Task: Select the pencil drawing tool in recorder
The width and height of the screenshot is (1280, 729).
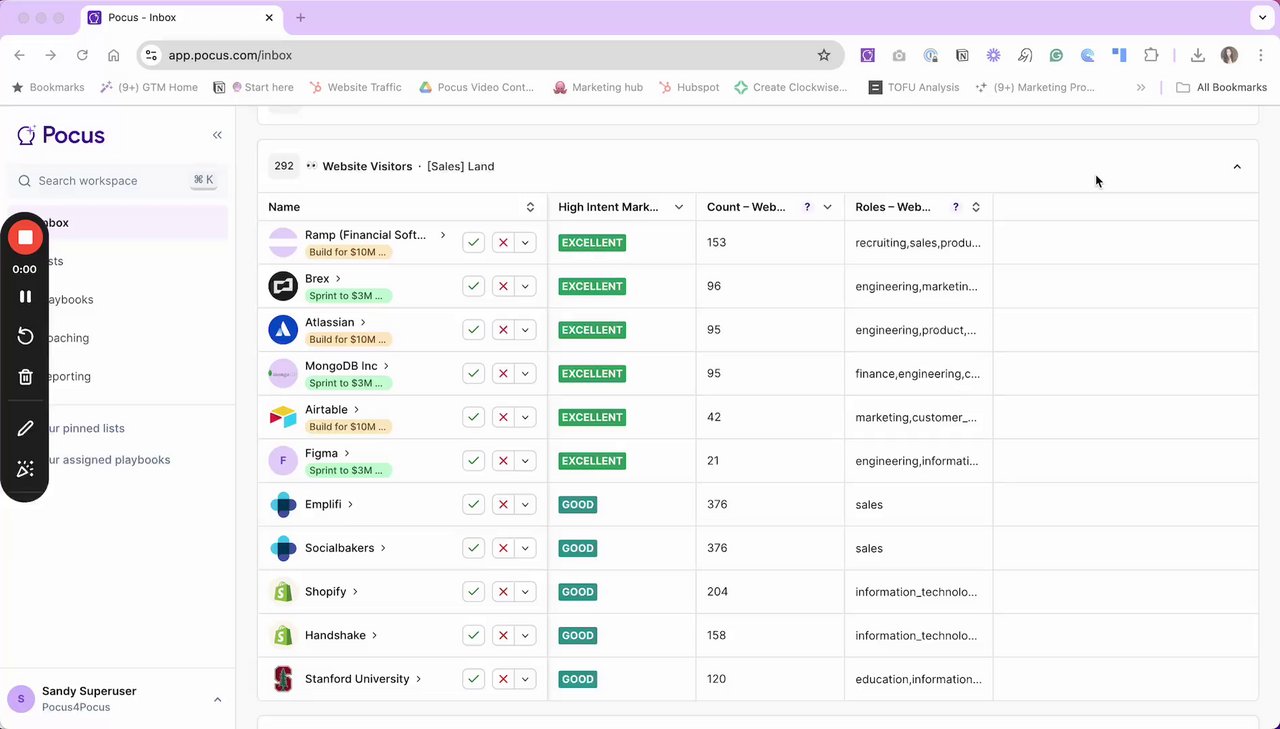Action: coord(25,428)
